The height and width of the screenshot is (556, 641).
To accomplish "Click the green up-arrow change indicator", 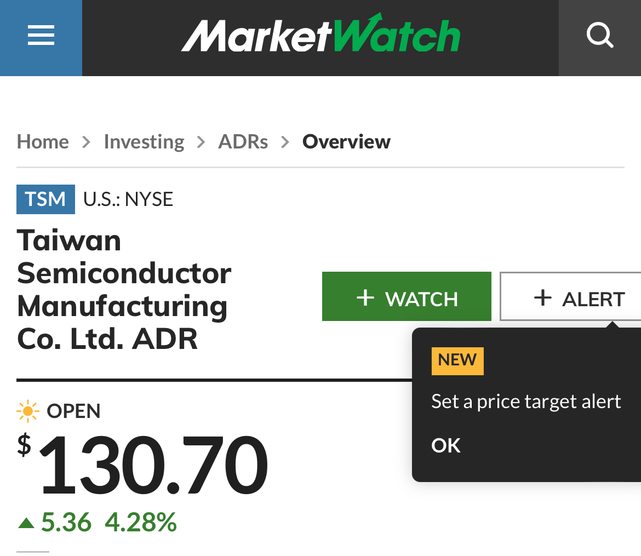I will (26, 522).
